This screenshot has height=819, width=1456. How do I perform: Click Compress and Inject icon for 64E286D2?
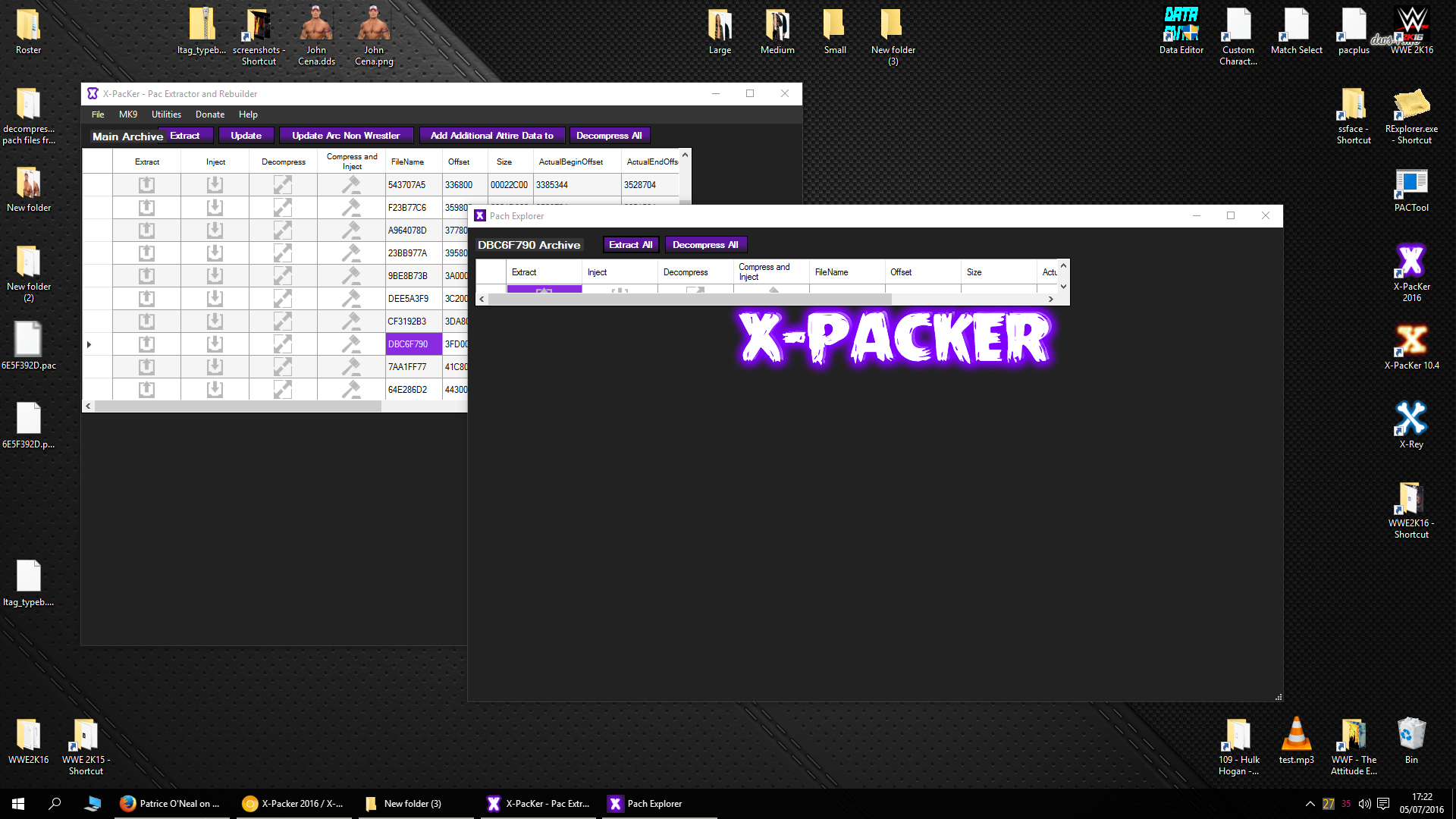point(351,389)
